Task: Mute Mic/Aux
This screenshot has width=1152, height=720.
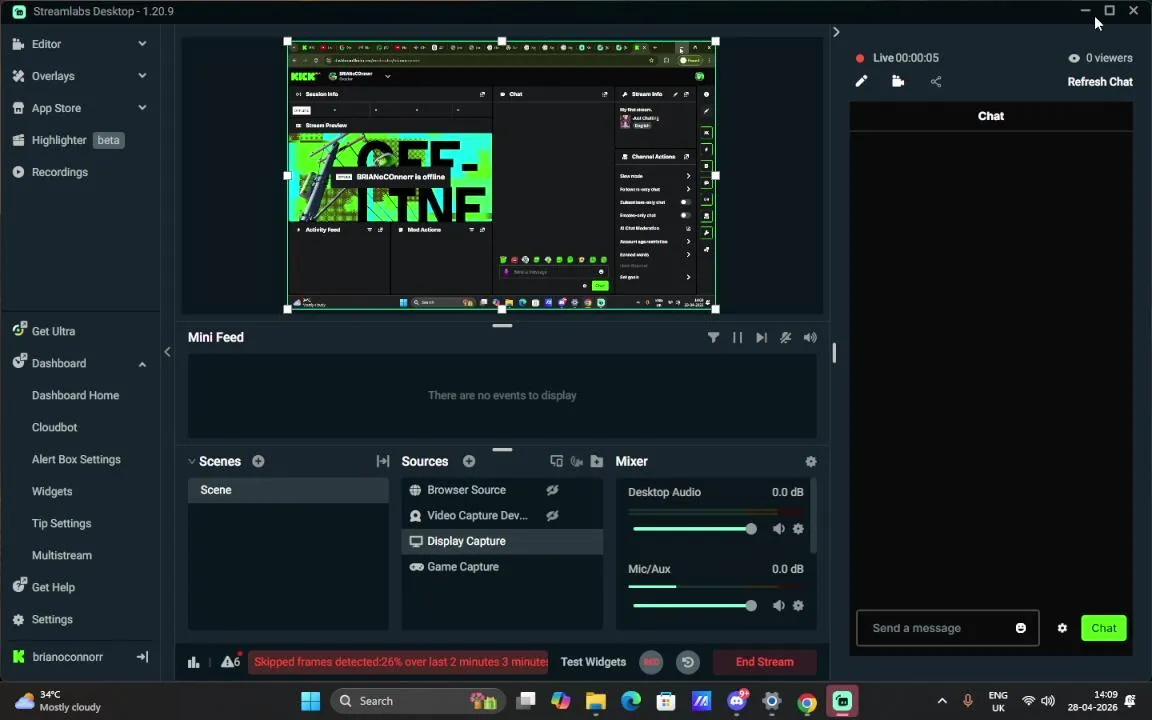Action: click(x=779, y=606)
